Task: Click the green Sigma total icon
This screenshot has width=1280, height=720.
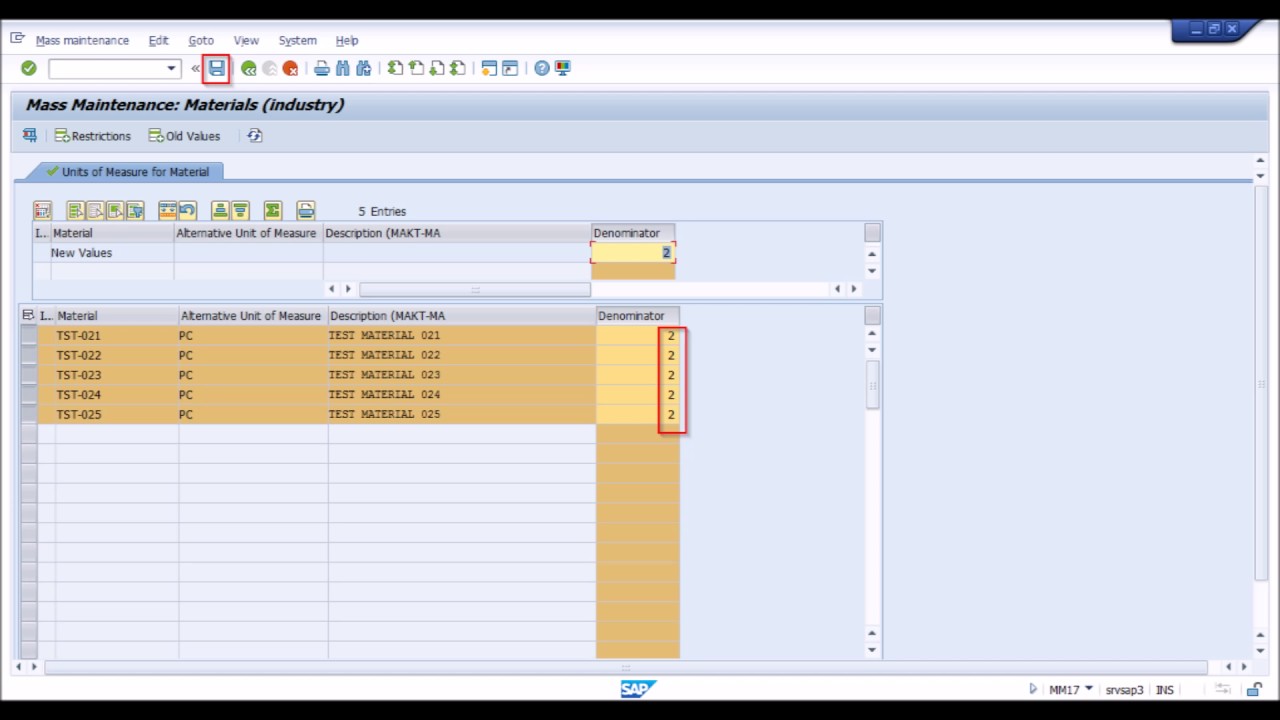Action: point(273,210)
